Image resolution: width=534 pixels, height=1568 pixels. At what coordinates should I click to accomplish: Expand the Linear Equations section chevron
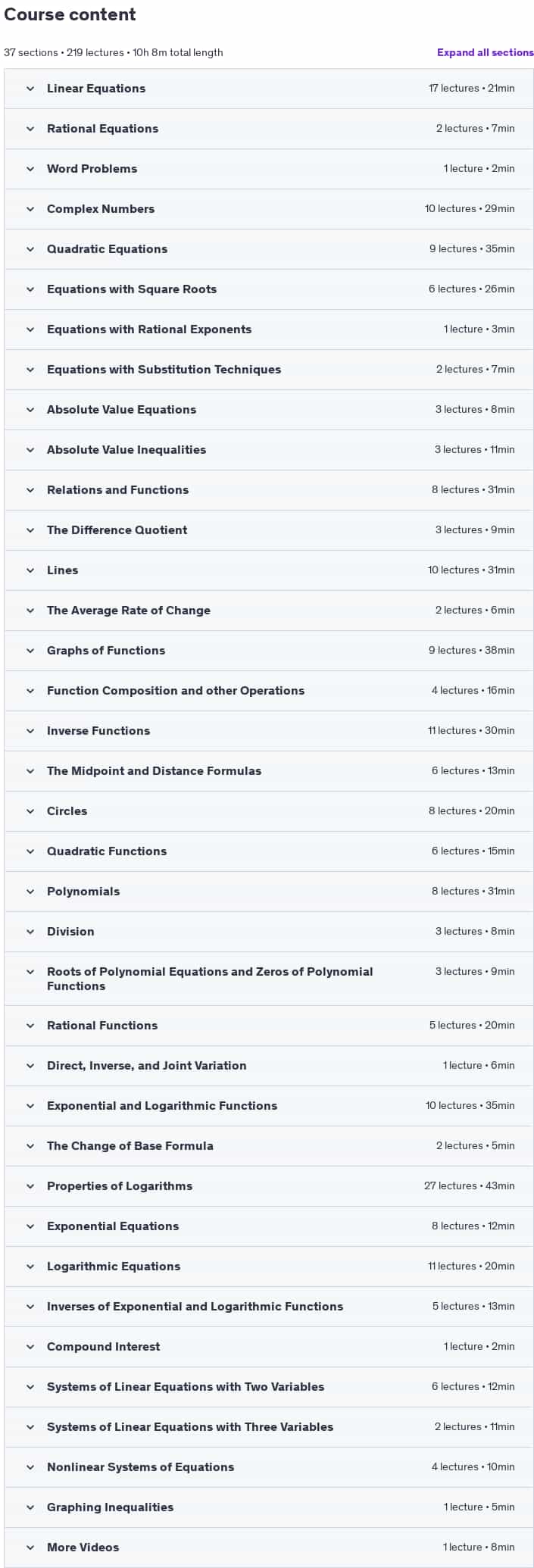(30, 89)
